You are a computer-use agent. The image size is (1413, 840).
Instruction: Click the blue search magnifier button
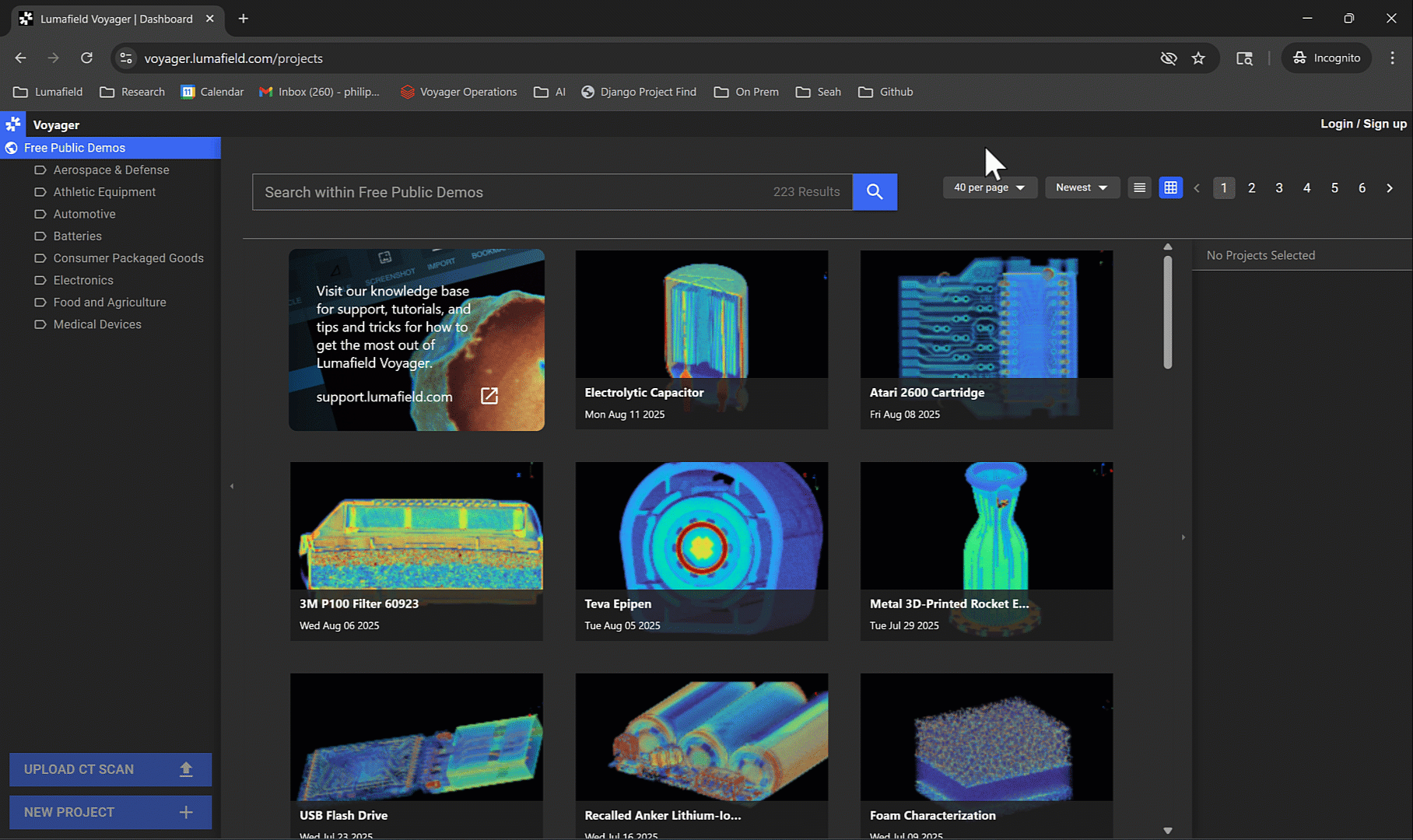tap(875, 192)
